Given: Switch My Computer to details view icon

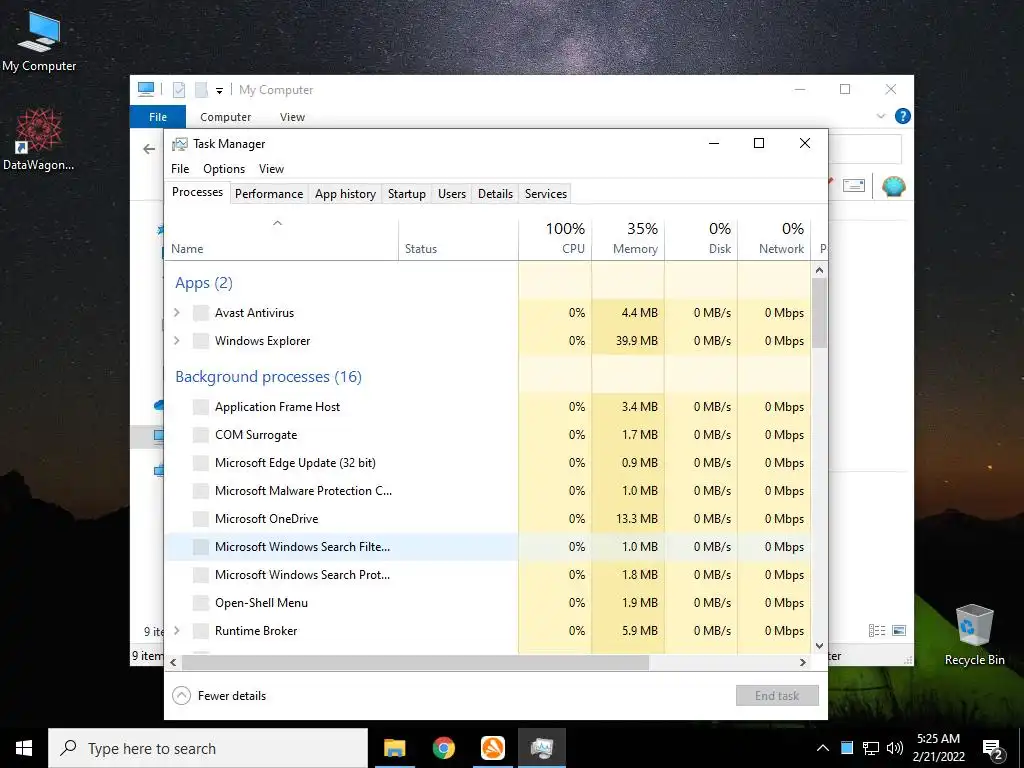Looking at the screenshot, I should tap(877, 630).
